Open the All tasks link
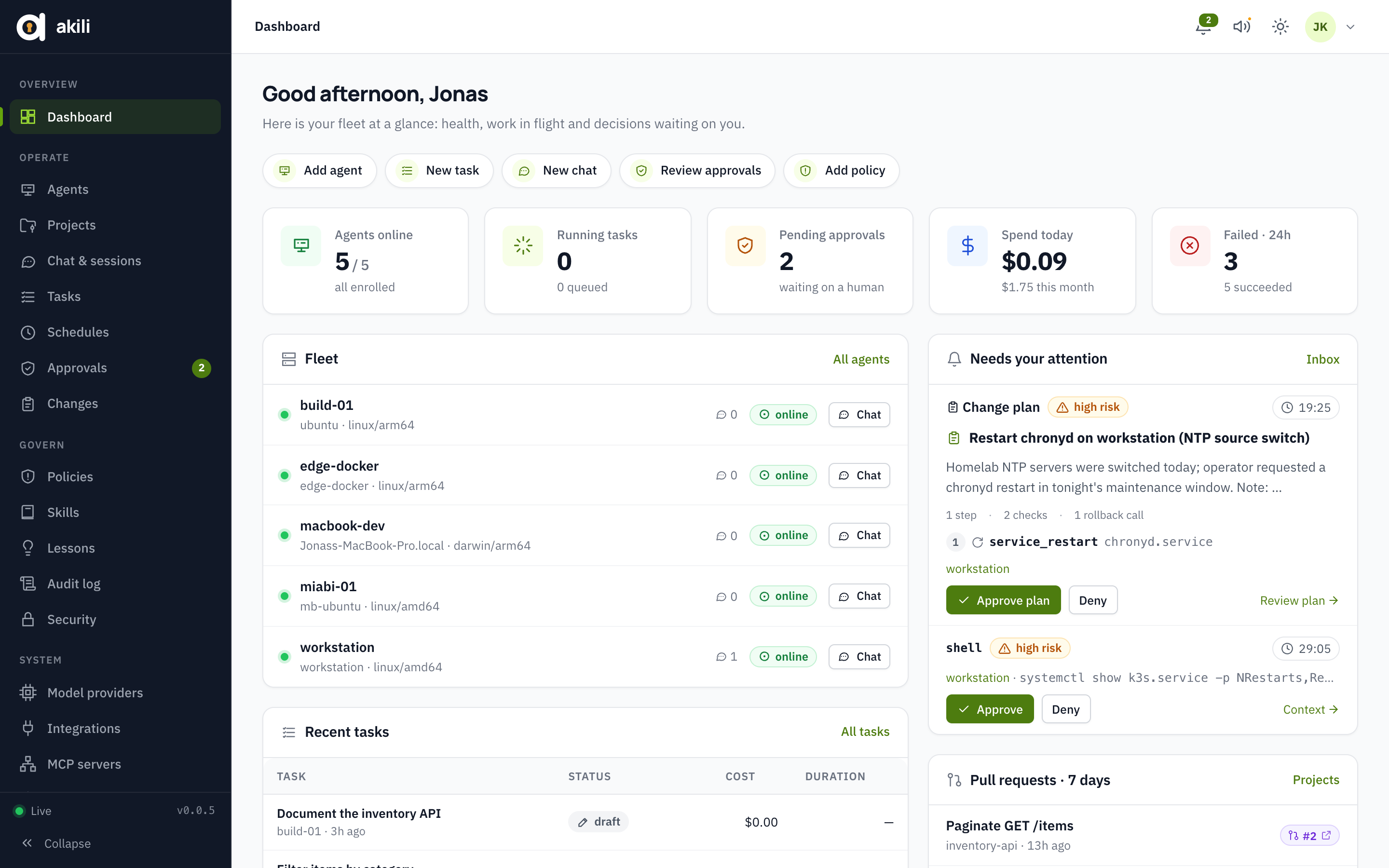Screen dimensions: 1389x868 pos(865,732)
